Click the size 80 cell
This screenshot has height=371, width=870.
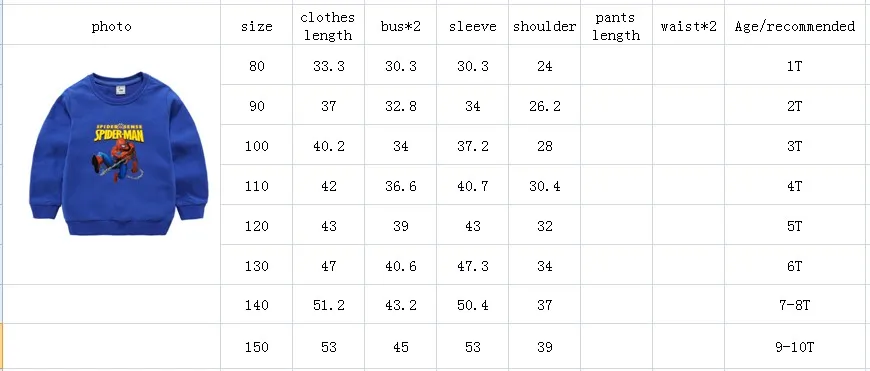(256, 65)
